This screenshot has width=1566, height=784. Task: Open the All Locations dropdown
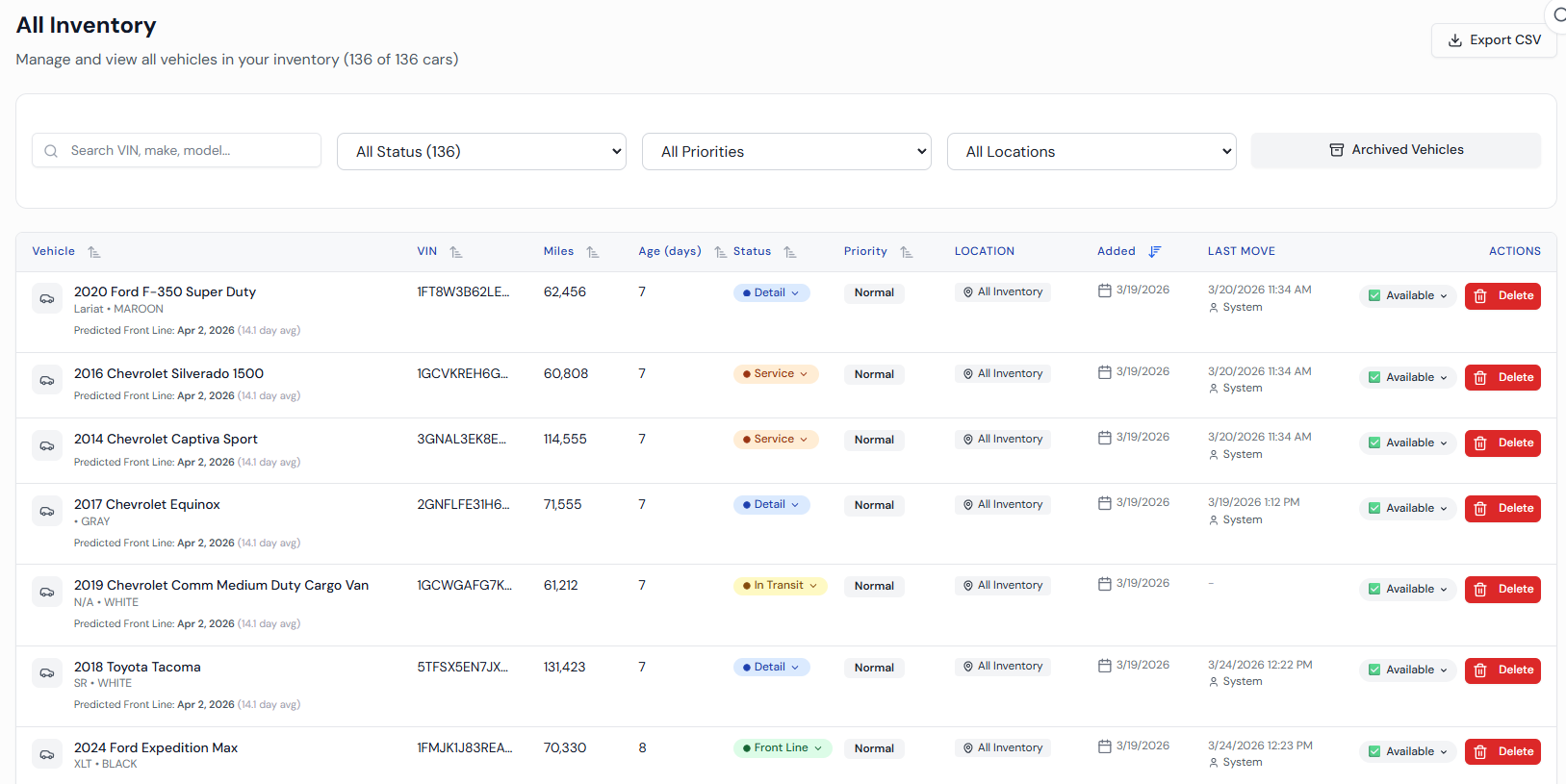click(x=1091, y=152)
